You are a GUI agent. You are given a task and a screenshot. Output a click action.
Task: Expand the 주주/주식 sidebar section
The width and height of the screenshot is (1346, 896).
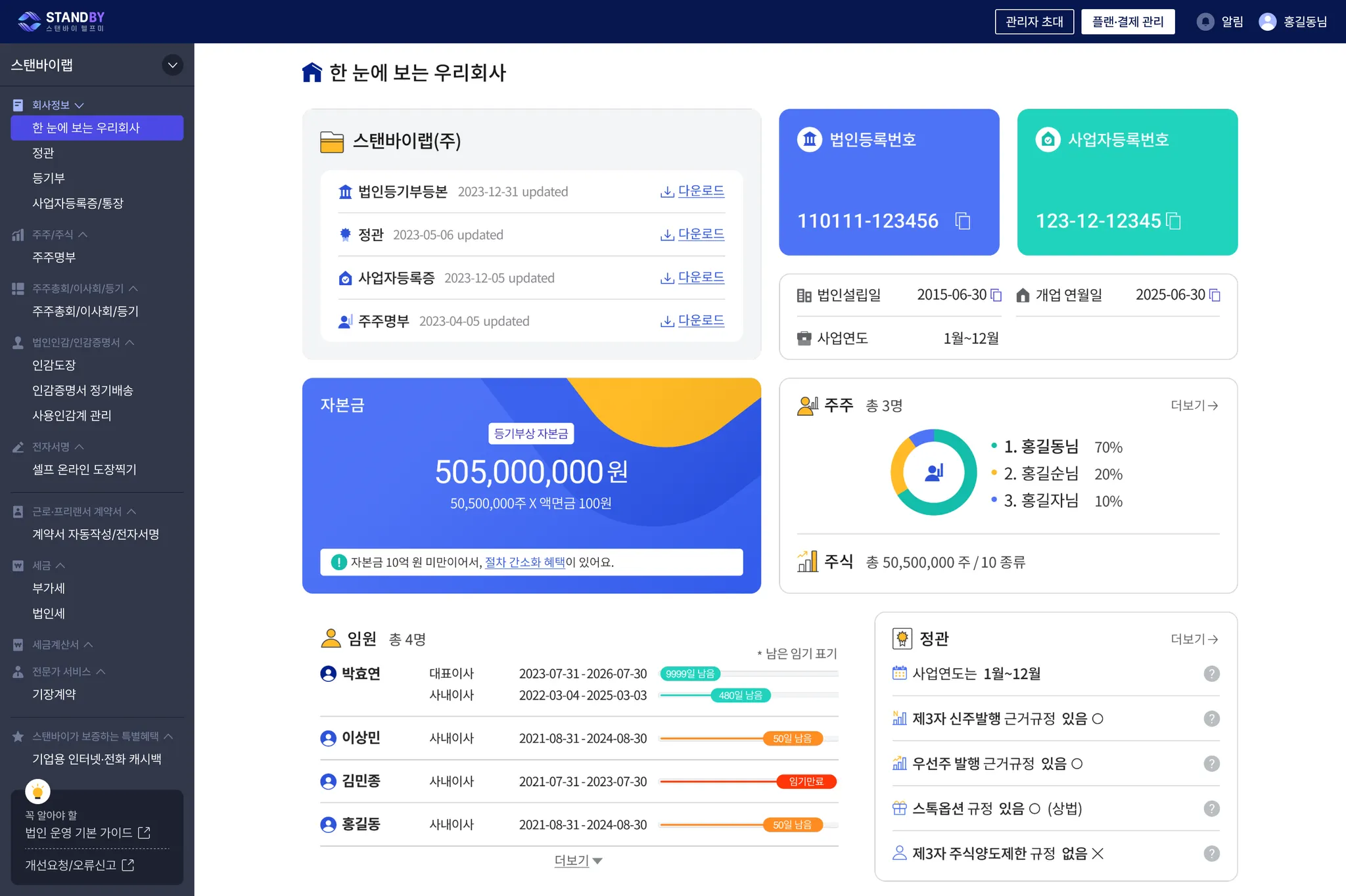pos(83,235)
